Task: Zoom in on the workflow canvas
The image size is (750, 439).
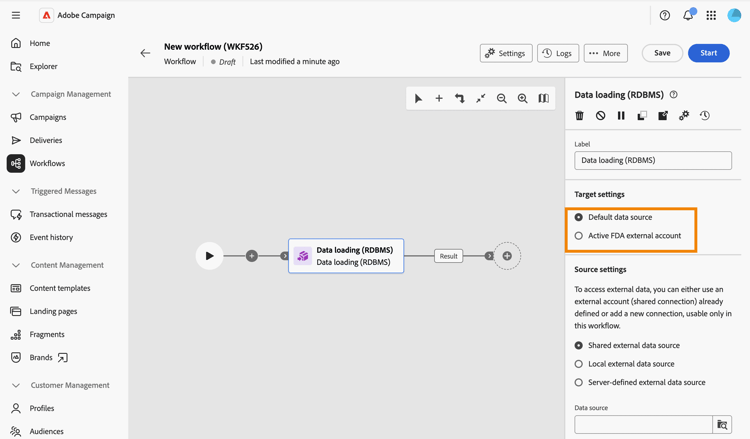Action: (522, 99)
